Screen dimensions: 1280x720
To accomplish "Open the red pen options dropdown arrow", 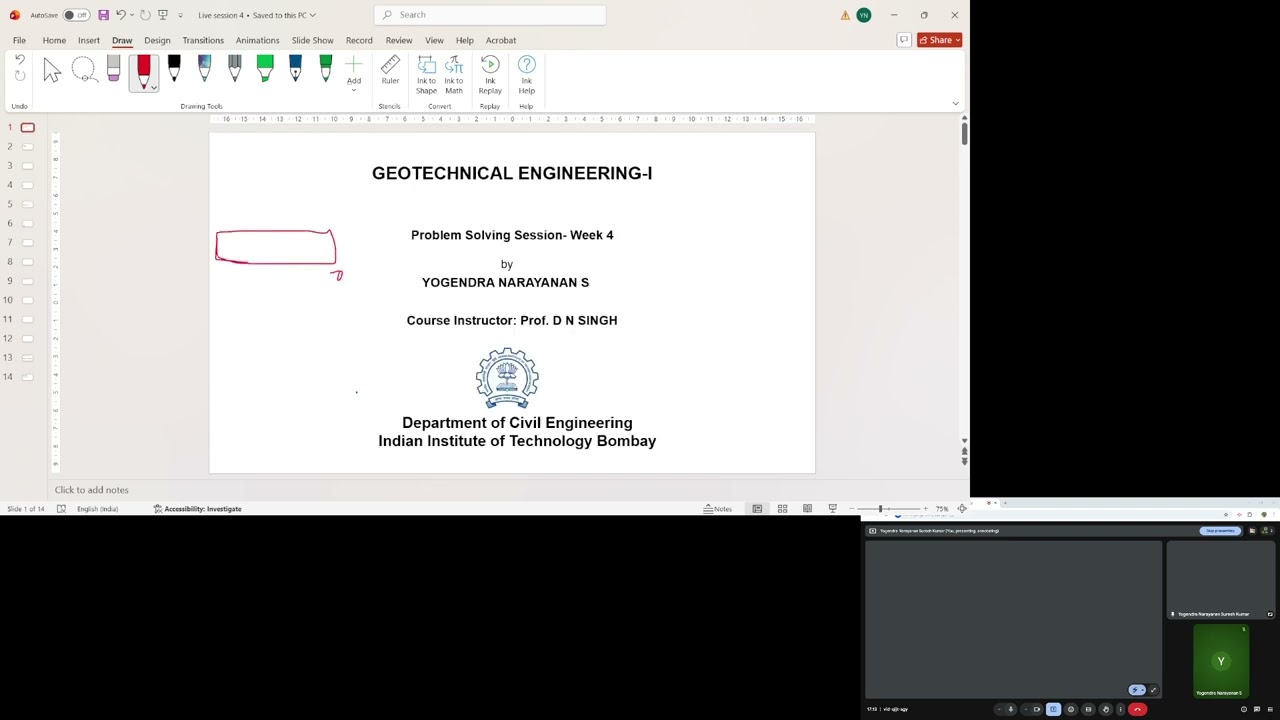I will [x=153, y=86].
